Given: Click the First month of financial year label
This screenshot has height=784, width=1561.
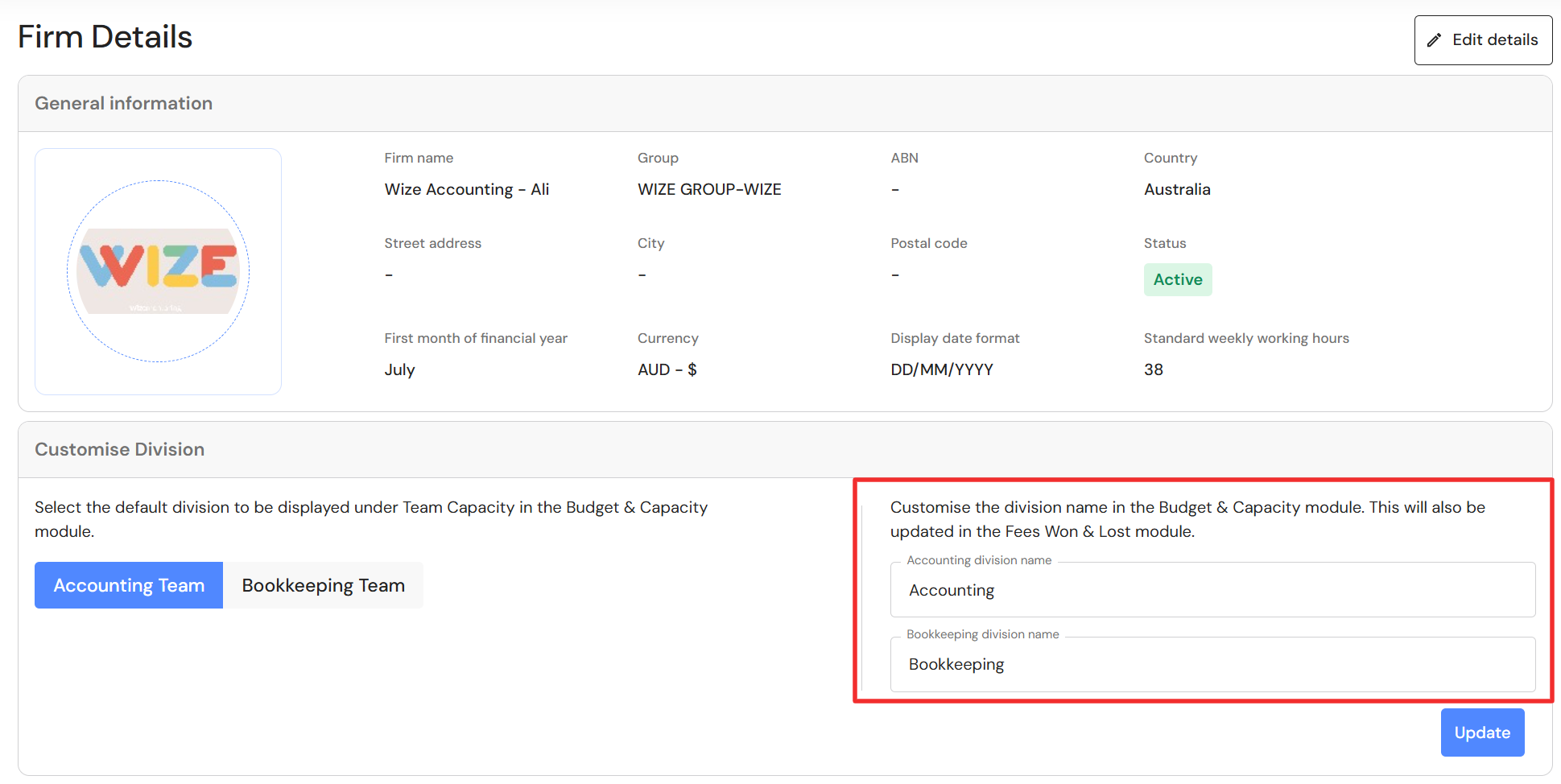Looking at the screenshot, I should pos(475,338).
